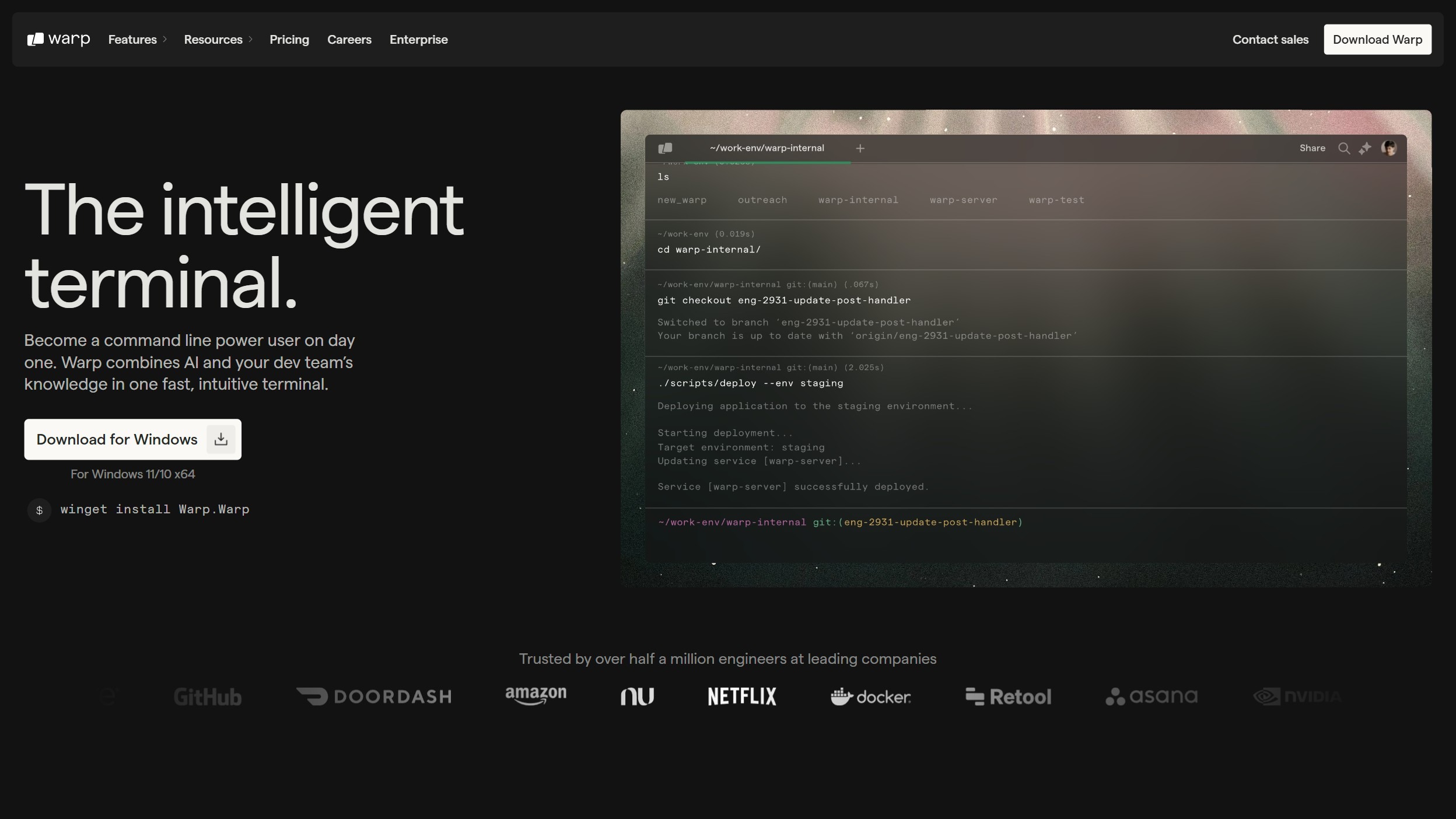Open the user avatar in the terminal header
1456x819 pixels.
tap(1389, 148)
